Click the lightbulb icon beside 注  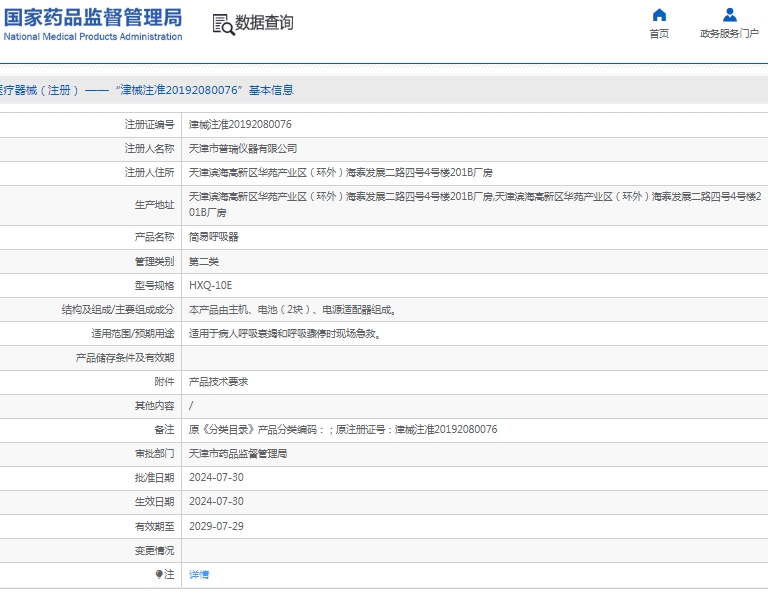pyautogui.click(x=159, y=574)
